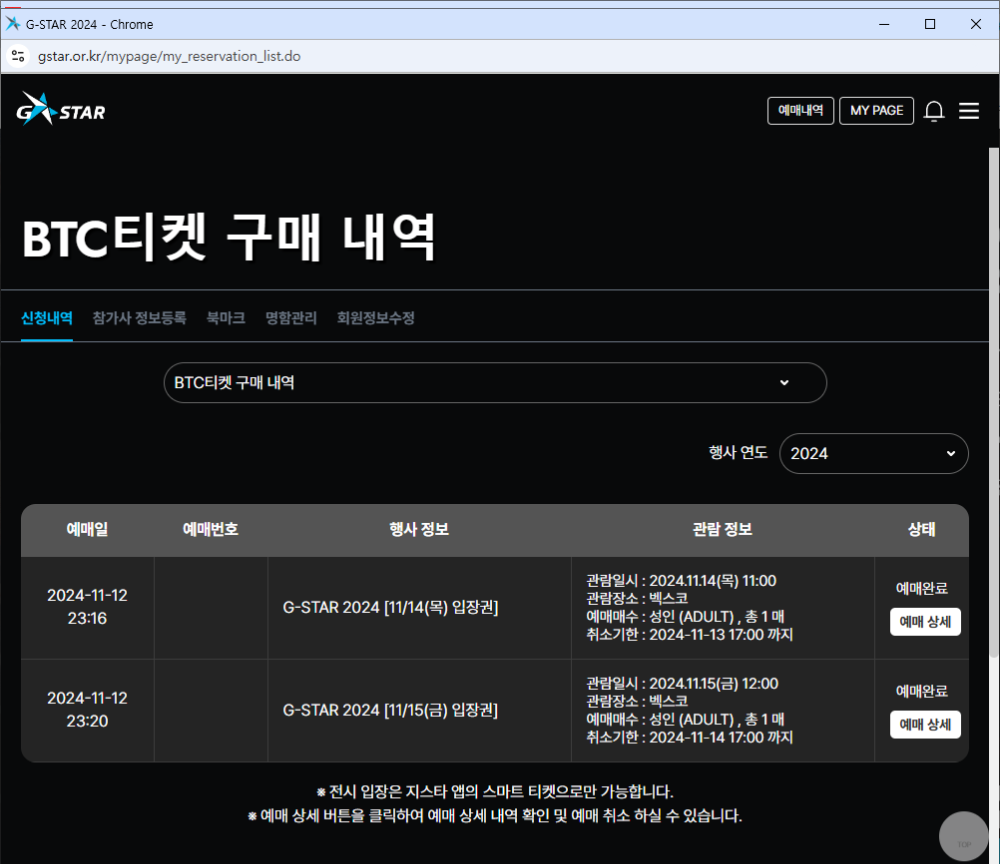
Task: Click 예매 상세 for 11/14 ticket
Action: pyautogui.click(x=925, y=622)
